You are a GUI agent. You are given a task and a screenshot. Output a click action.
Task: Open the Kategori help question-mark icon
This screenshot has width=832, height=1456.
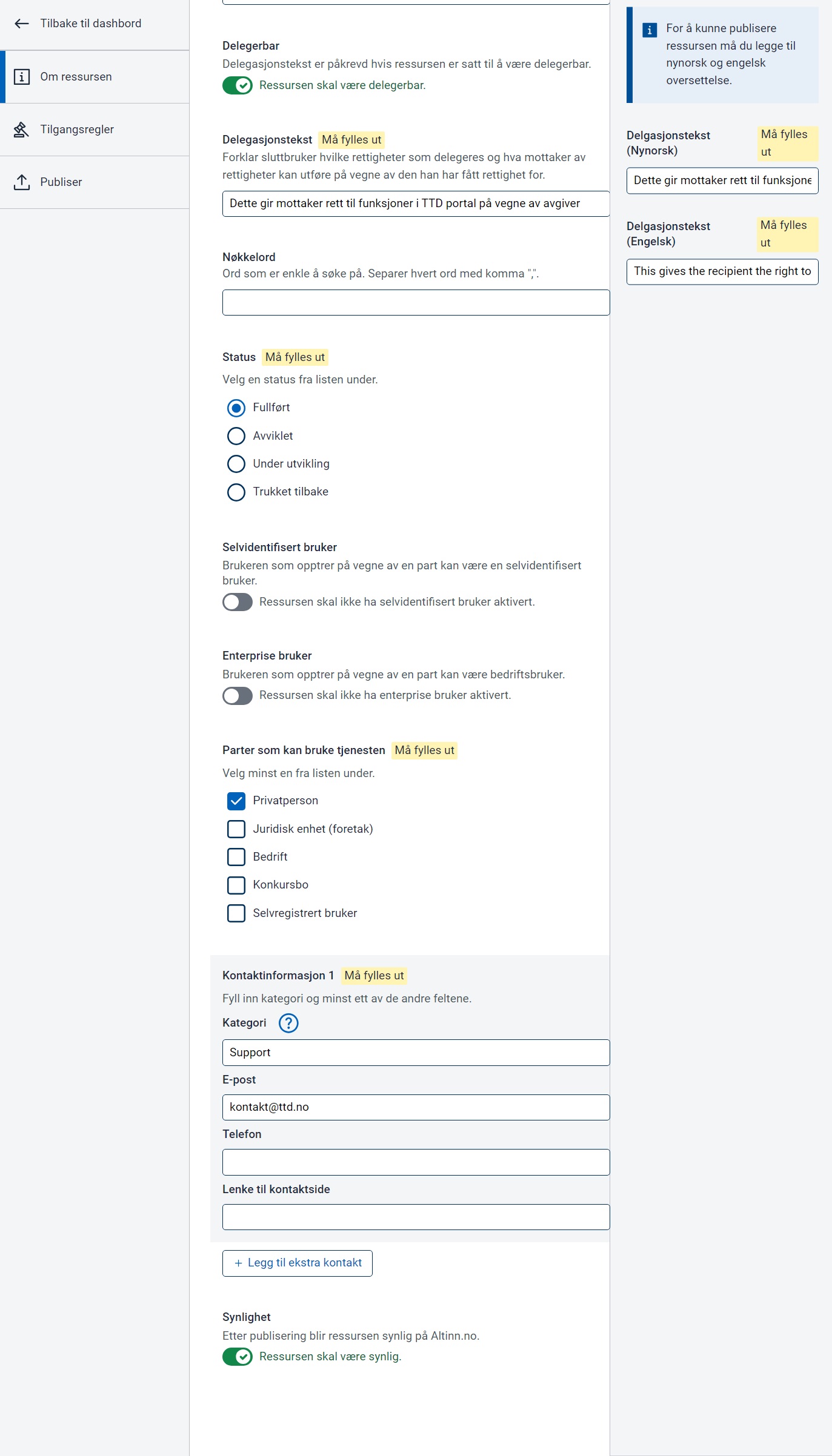[x=288, y=1023]
